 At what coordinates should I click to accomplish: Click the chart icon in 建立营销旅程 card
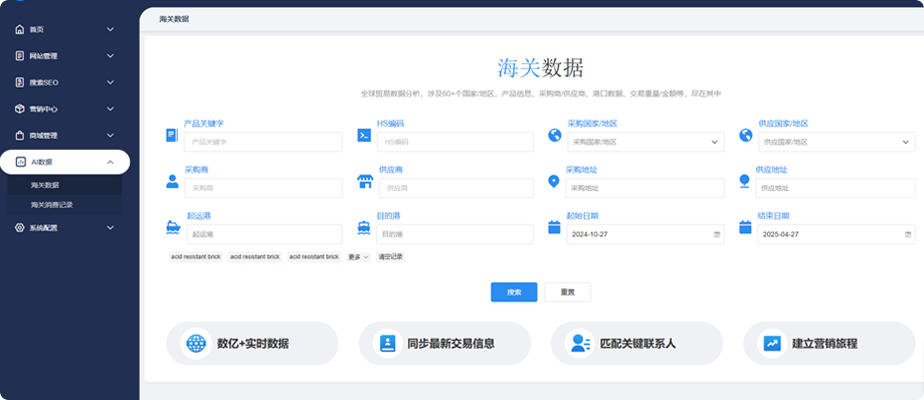pos(772,343)
